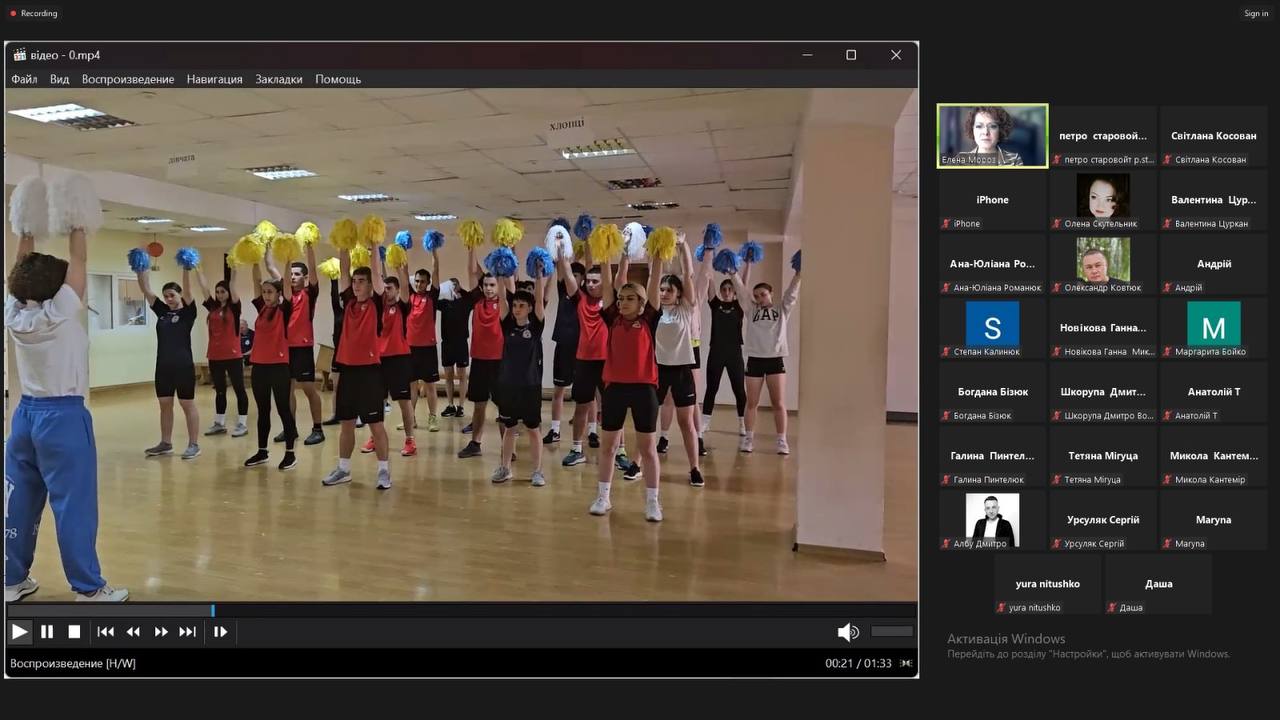Skip to the previous track
The height and width of the screenshot is (720, 1280).
coord(105,631)
